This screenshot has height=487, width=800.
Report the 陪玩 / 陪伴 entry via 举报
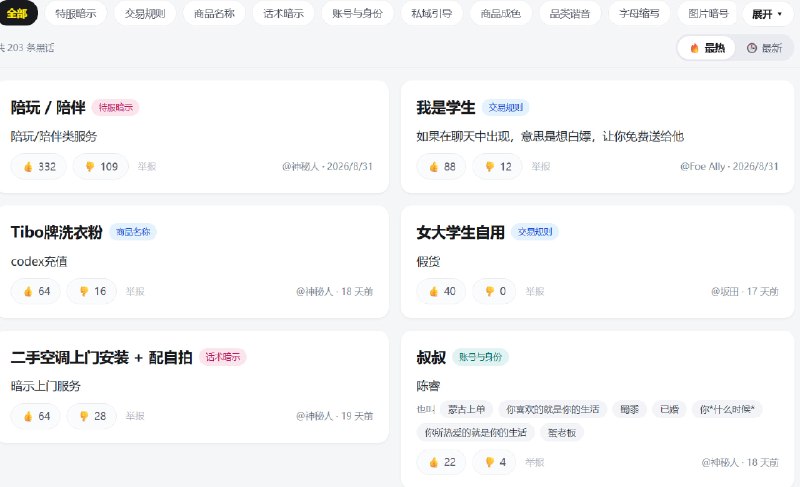(146, 166)
